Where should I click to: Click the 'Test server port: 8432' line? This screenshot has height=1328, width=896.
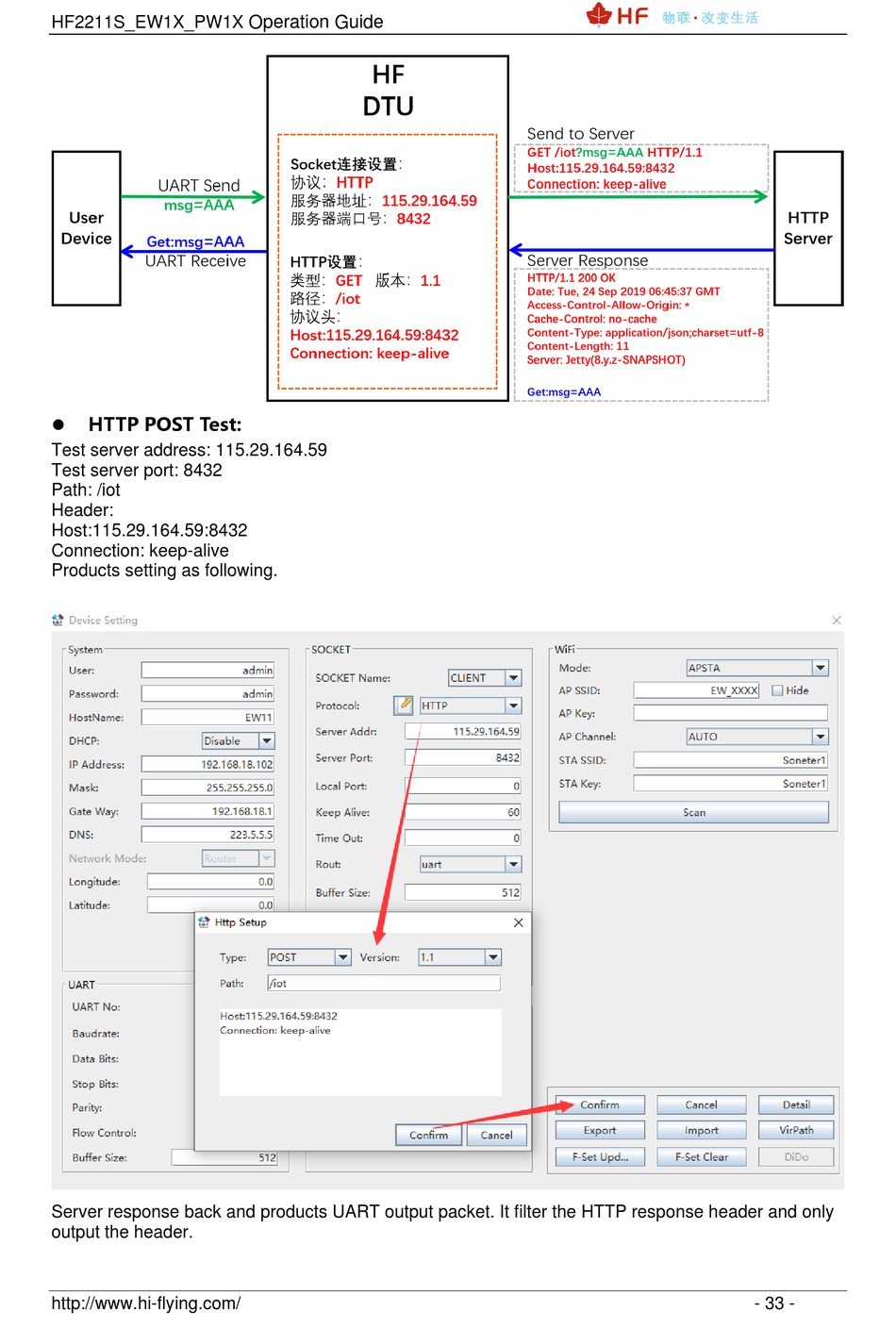[137, 470]
